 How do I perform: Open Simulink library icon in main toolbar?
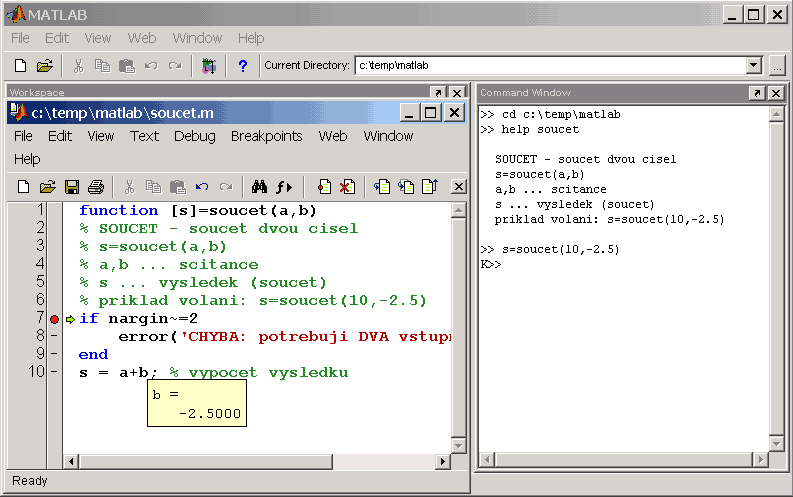pos(209,66)
